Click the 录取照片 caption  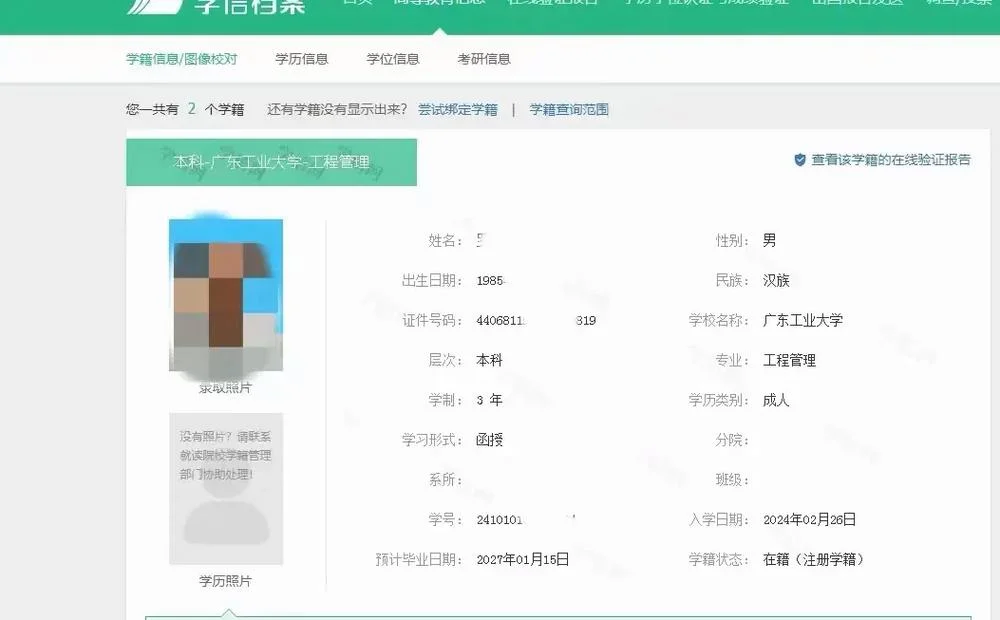pyautogui.click(x=226, y=387)
